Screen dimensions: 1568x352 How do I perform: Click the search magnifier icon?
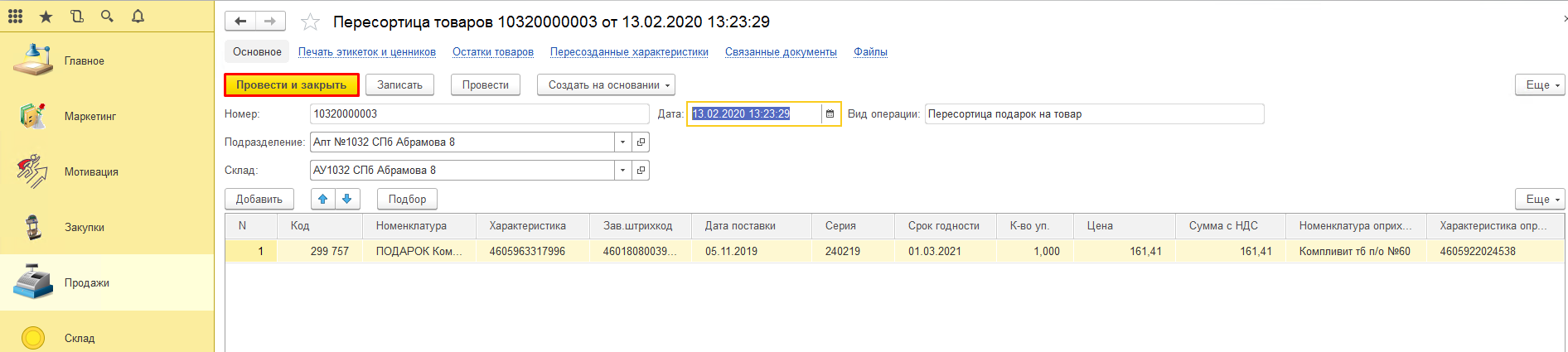(x=107, y=17)
